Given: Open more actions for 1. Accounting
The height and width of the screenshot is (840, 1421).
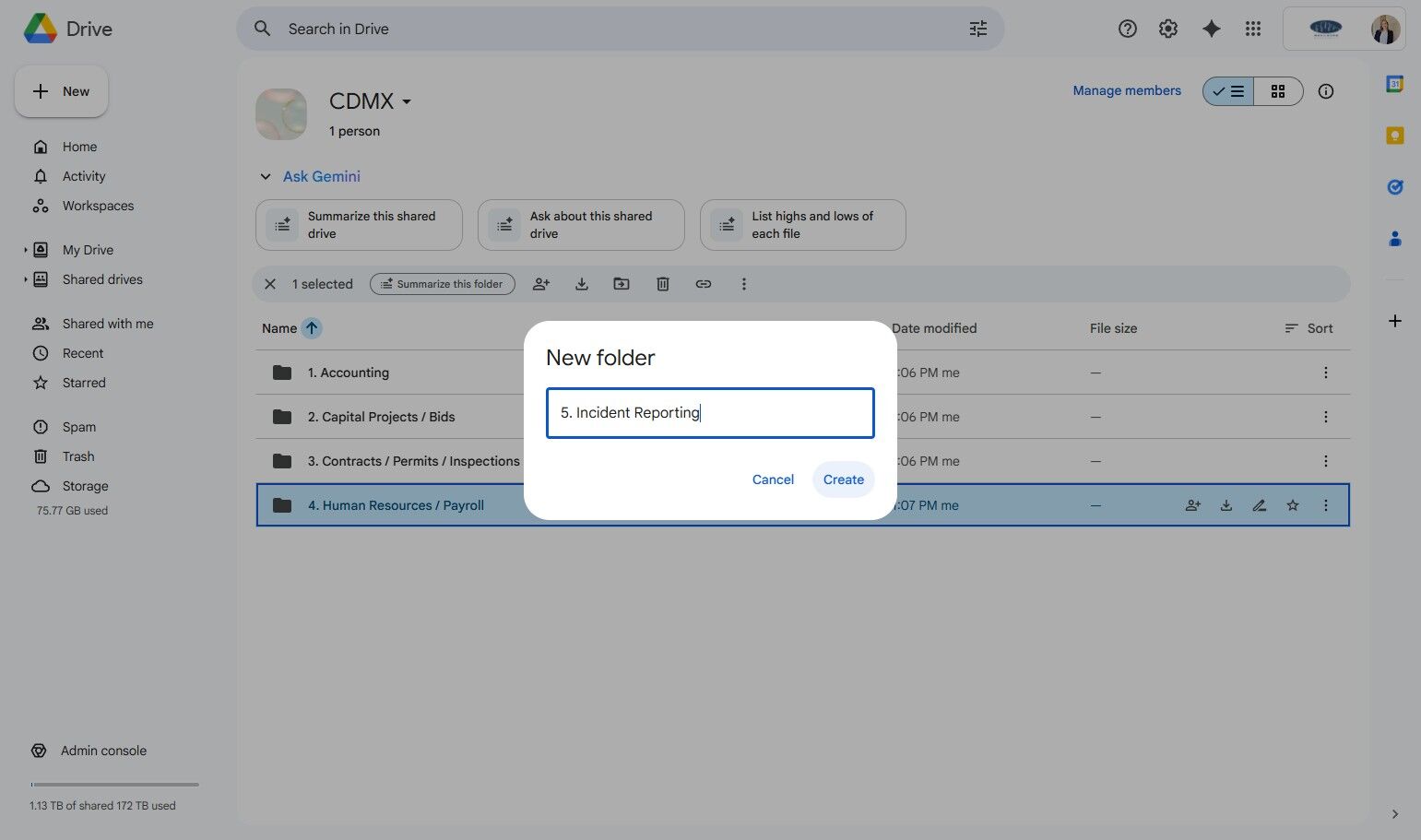Looking at the screenshot, I should tap(1326, 373).
